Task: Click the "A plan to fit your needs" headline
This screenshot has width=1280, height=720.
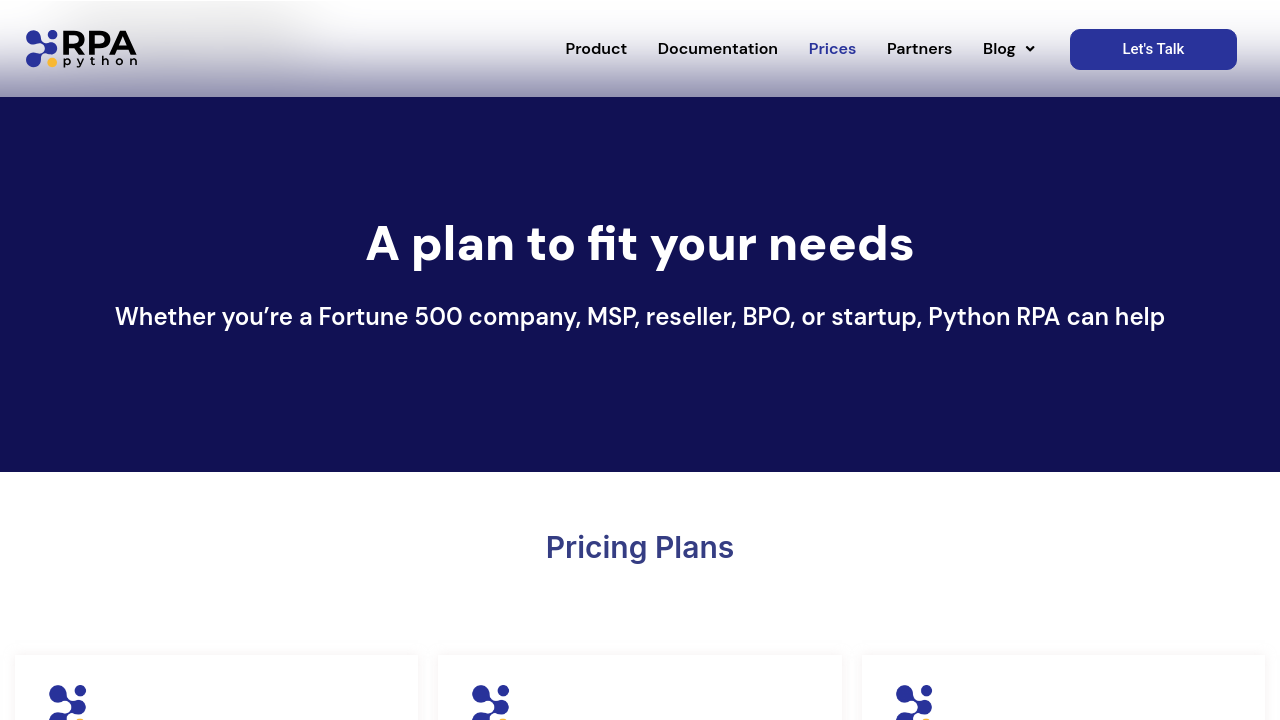Action: tap(640, 244)
